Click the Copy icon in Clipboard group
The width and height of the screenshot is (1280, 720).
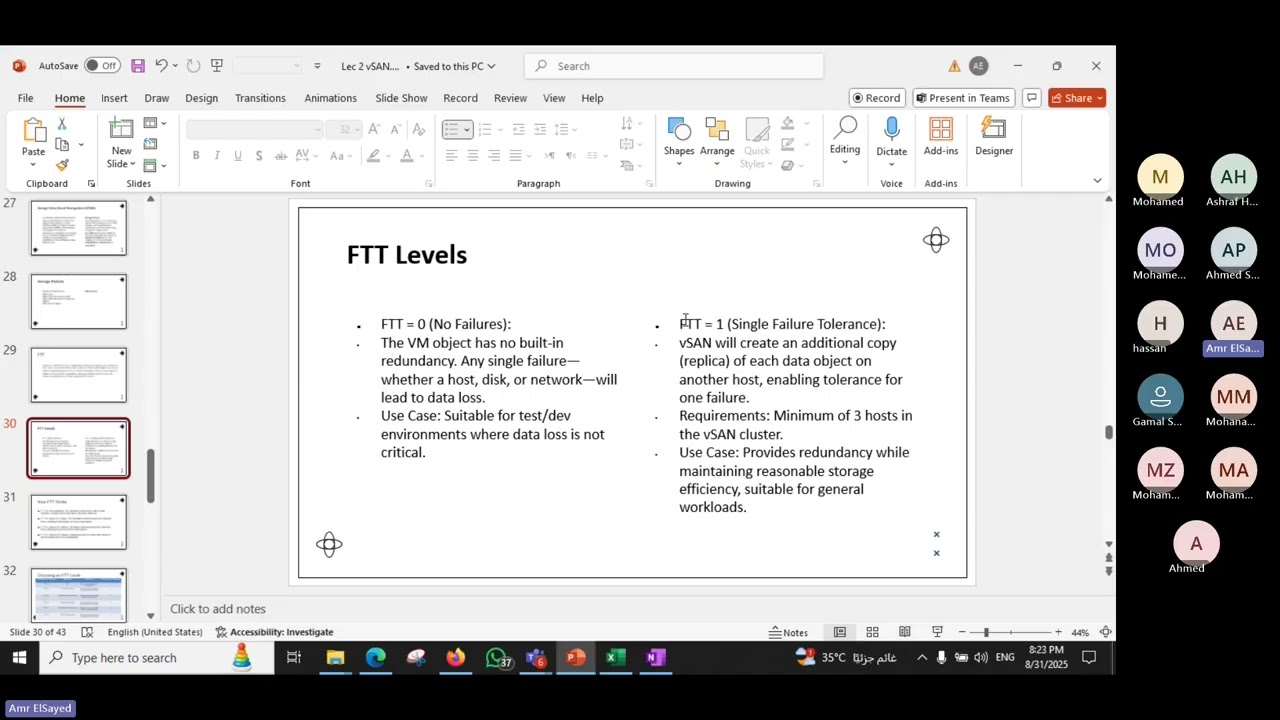(62, 145)
